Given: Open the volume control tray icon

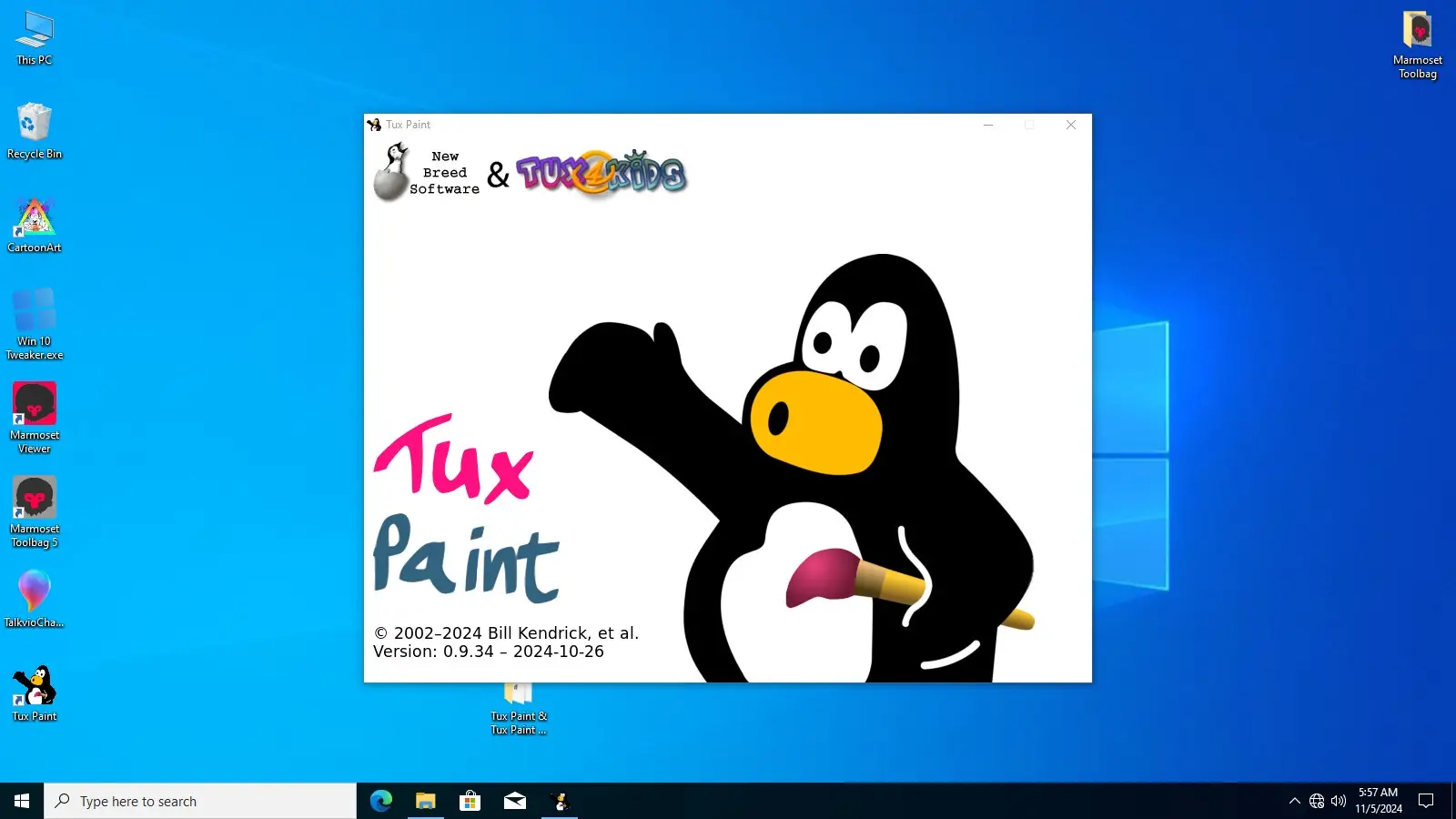Looking at the screenshot, I should tap(1339, 801).
